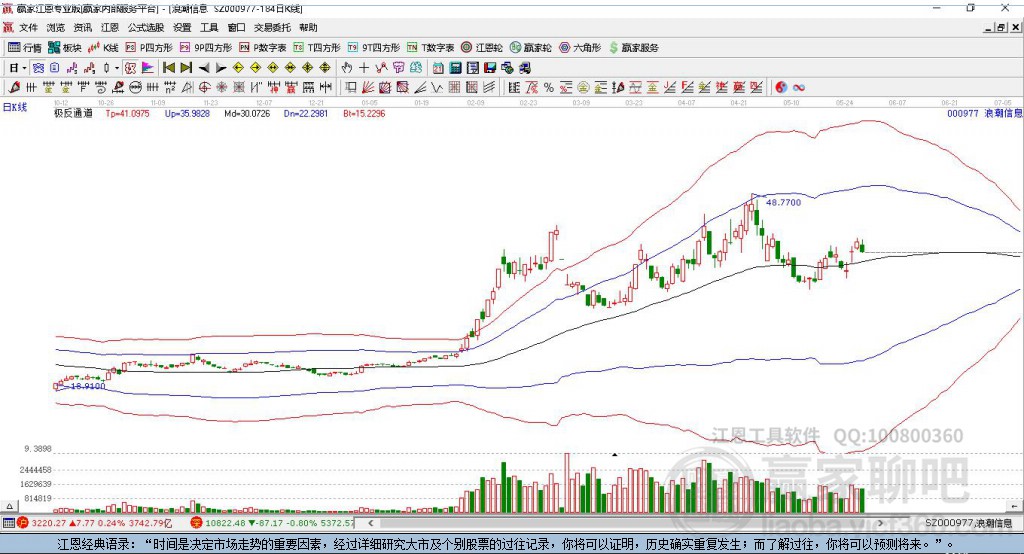Click the Dn=22.2981 indicator value

pos(306,113)
